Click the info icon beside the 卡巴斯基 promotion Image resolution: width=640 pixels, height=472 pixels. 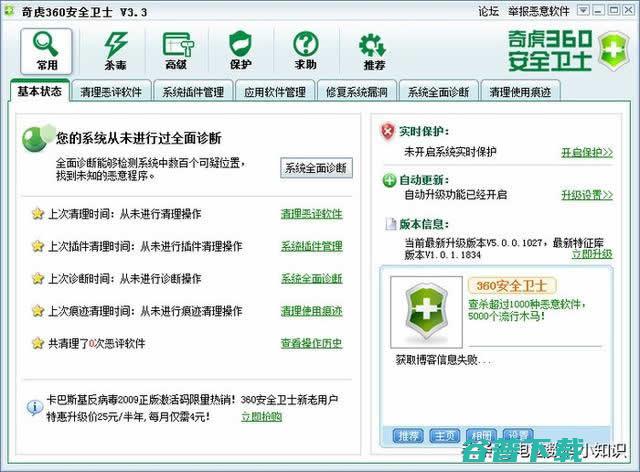(34, 407)
